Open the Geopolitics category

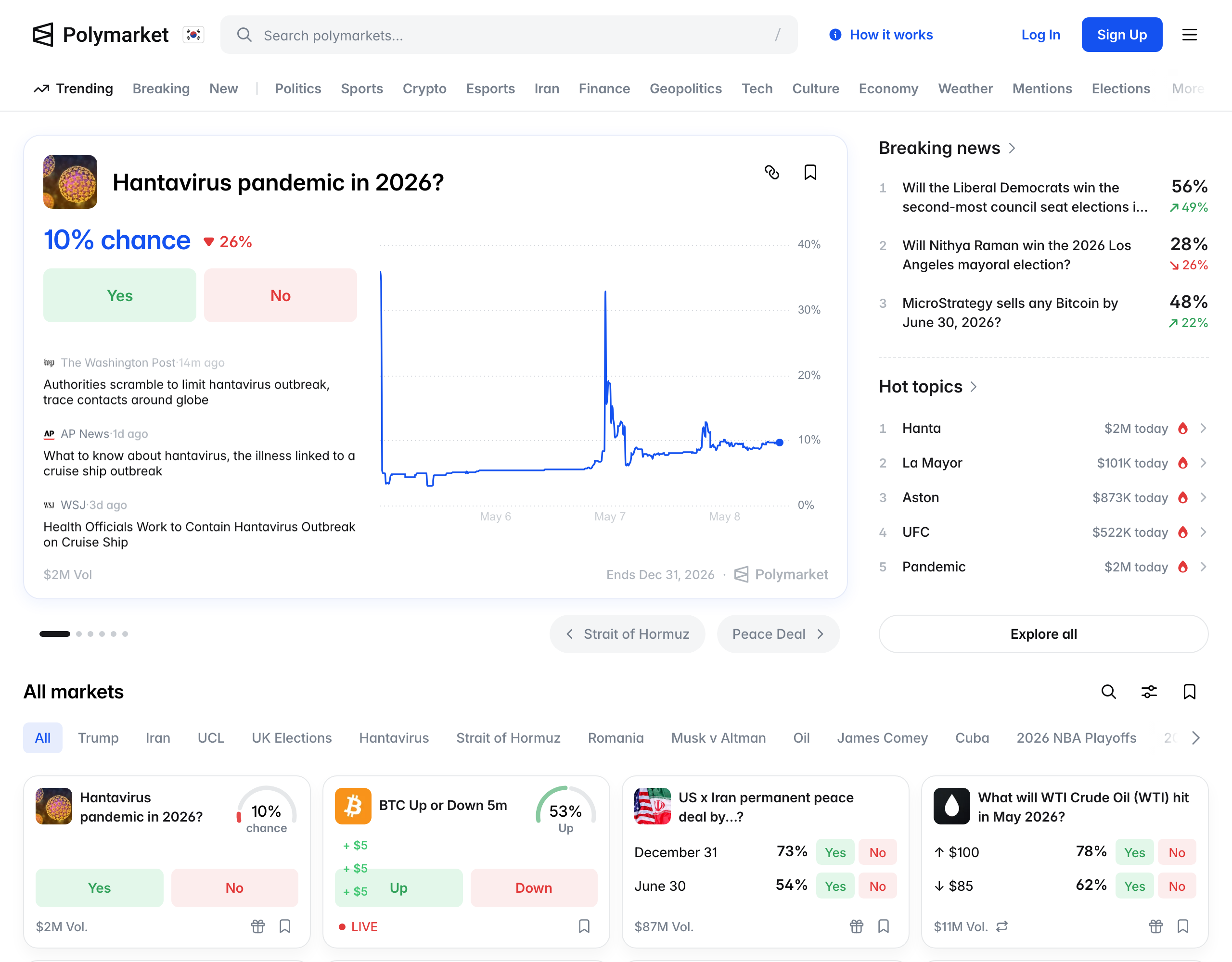tap(685, 89)
